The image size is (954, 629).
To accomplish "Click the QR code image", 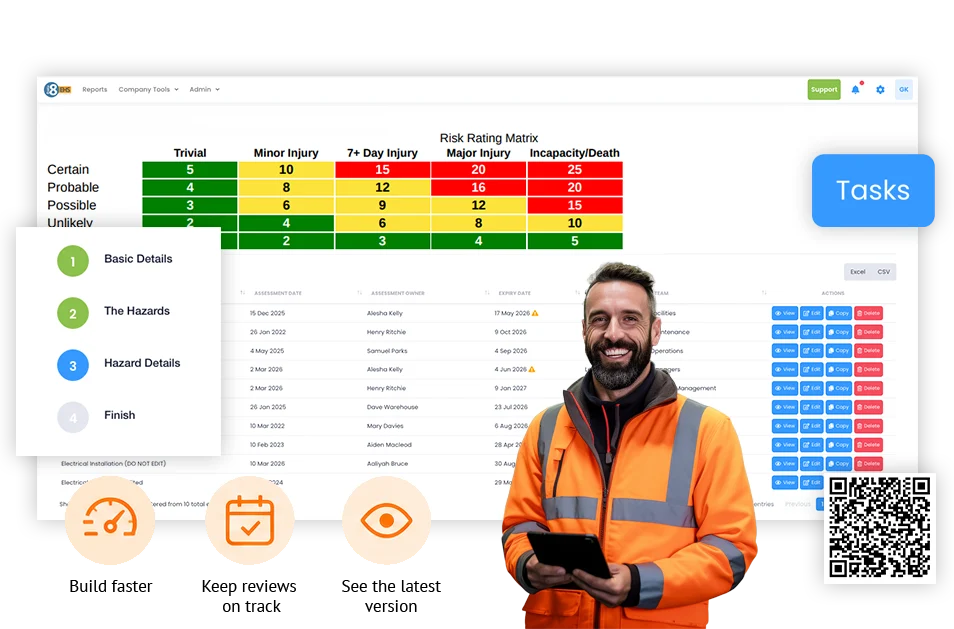I will pos(880,528).
